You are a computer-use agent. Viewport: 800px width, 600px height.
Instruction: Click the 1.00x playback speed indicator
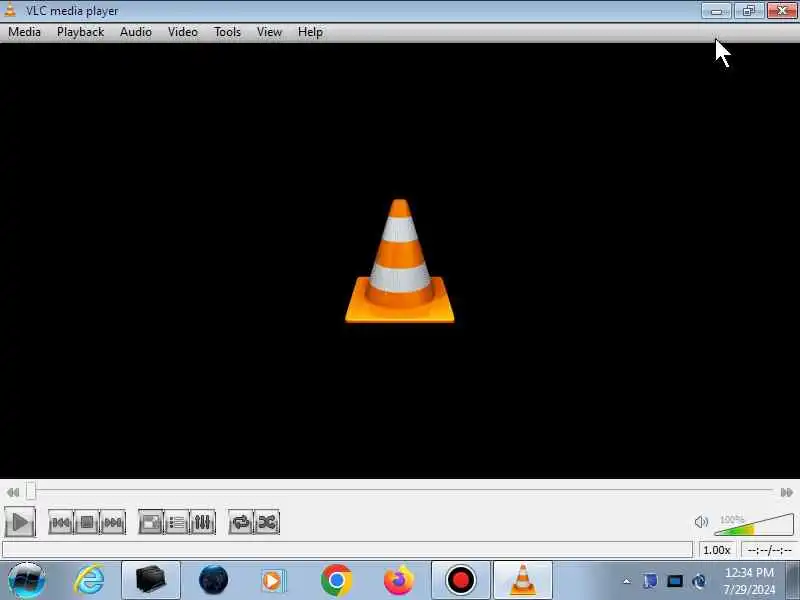(x=717, y=550)
